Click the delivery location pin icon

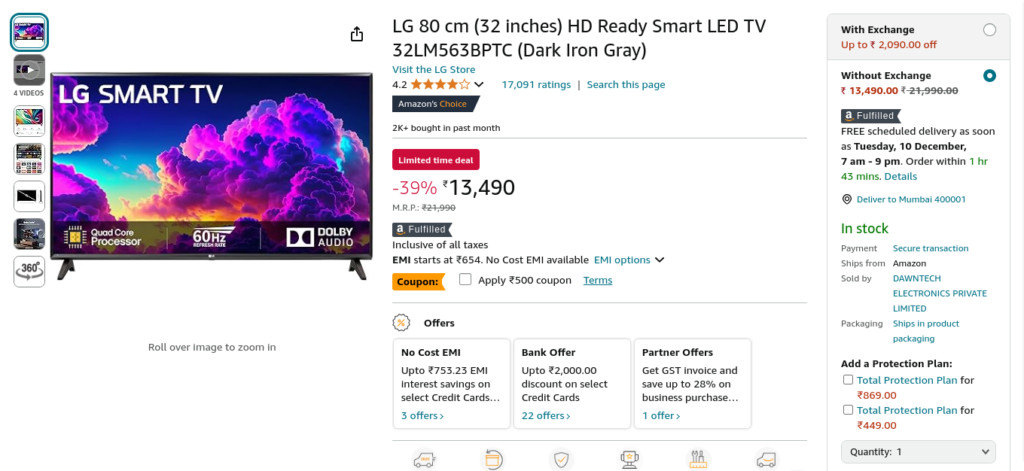coord(846,199)
